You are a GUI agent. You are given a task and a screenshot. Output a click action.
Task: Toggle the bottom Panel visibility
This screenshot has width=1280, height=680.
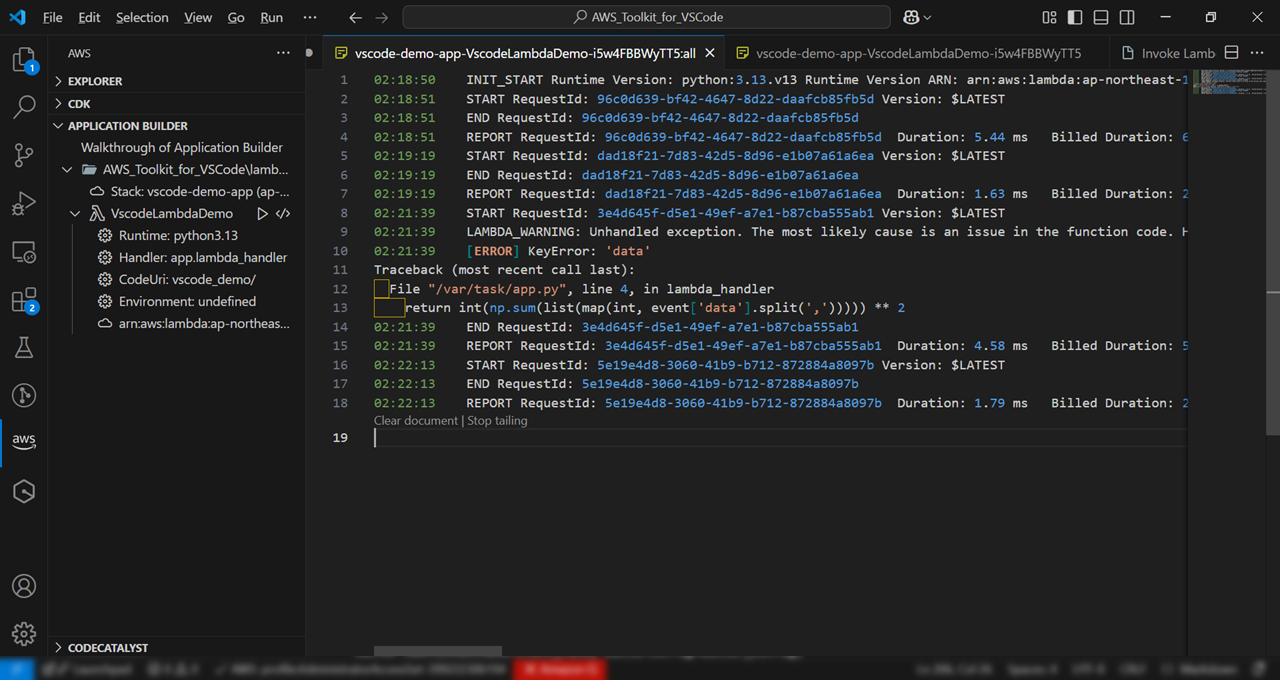tap(1100, 17)
